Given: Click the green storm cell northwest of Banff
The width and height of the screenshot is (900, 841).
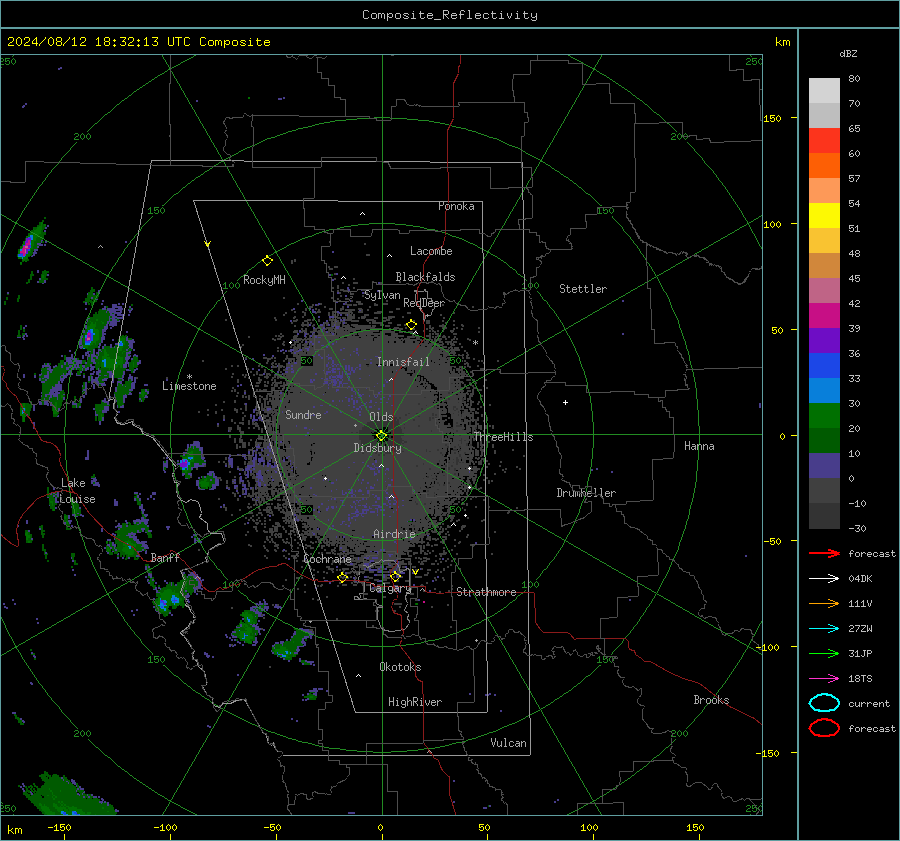Looking at the screenshot, I should click(x=130, y=540).
